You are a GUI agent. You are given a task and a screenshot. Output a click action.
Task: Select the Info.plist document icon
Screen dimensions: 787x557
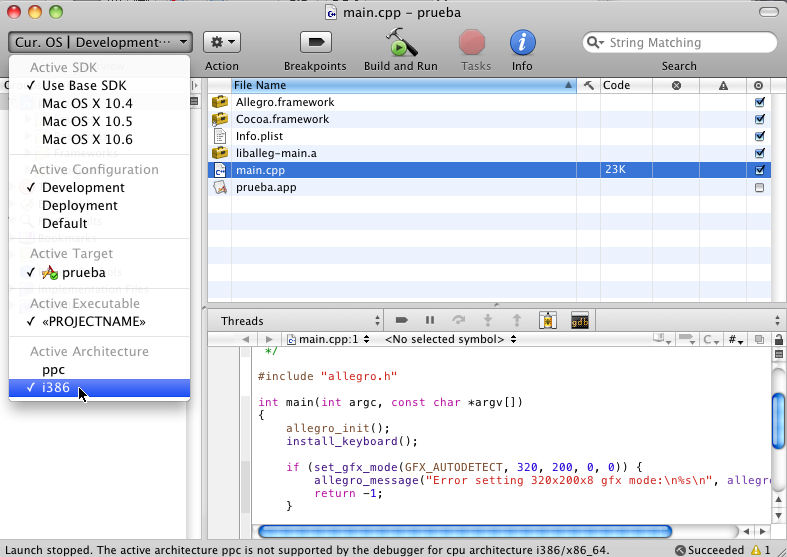(x=220, y=136)
